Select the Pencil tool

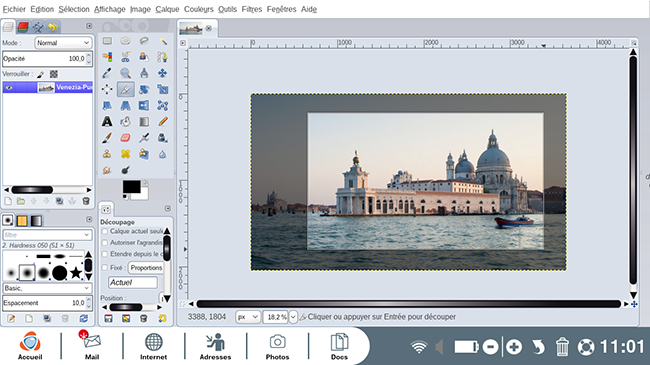click(x=162, y=122)
